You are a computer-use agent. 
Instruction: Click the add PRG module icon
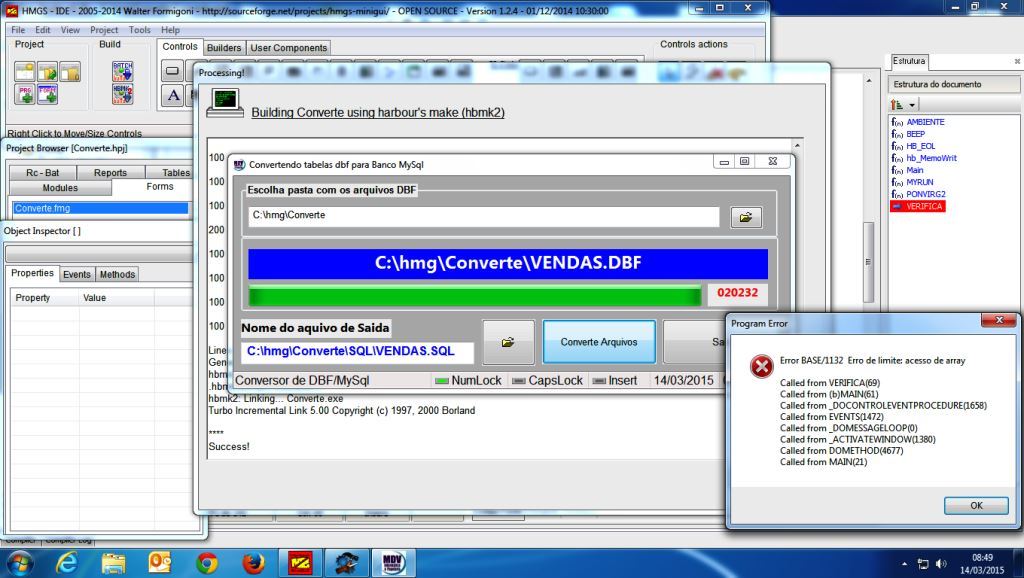pos(24,94)
